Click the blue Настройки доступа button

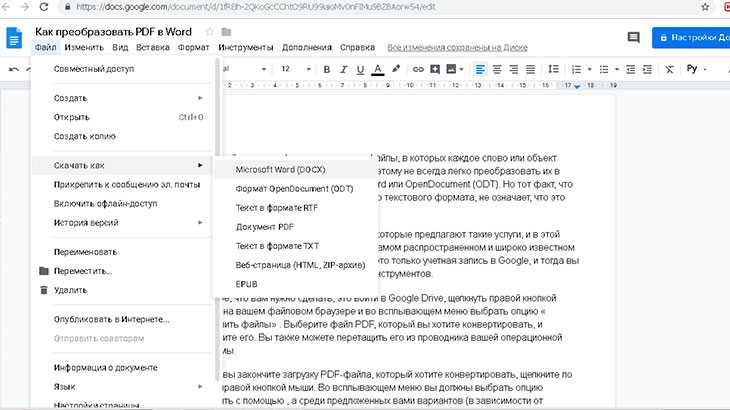coord(691,38)
